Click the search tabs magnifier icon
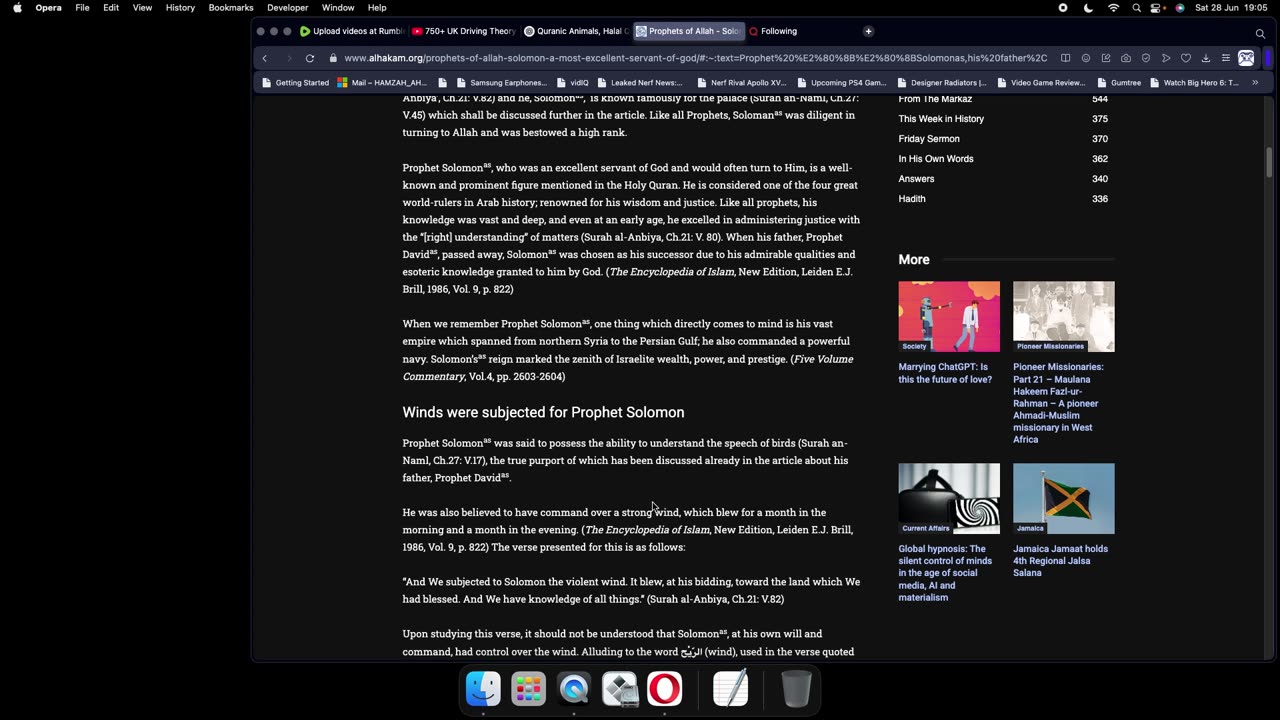The height and width of the screenshot is (720, 1280). tap(1260, 33)
